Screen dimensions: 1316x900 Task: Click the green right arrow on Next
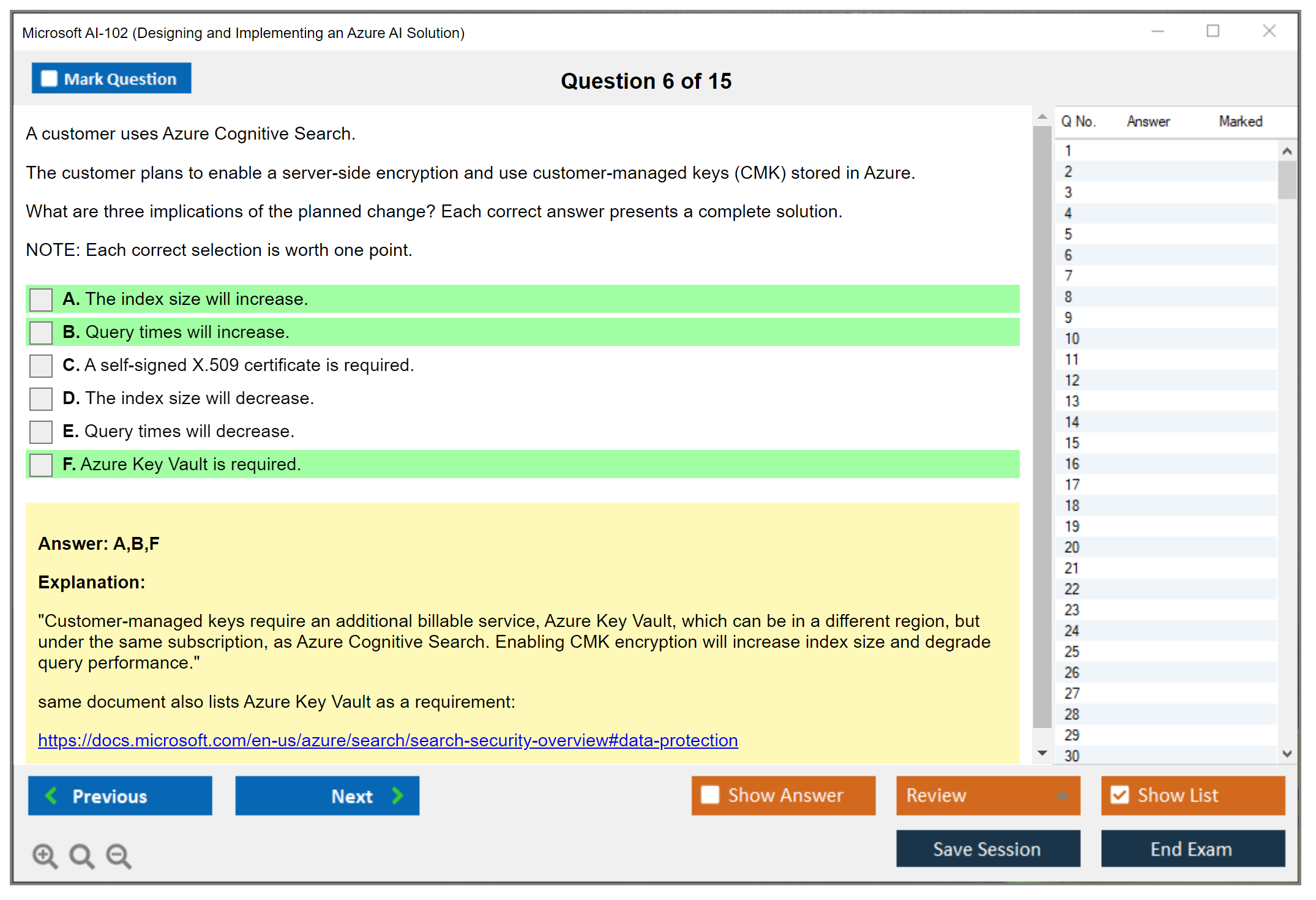pyautogui.click(x=397, y=795)
